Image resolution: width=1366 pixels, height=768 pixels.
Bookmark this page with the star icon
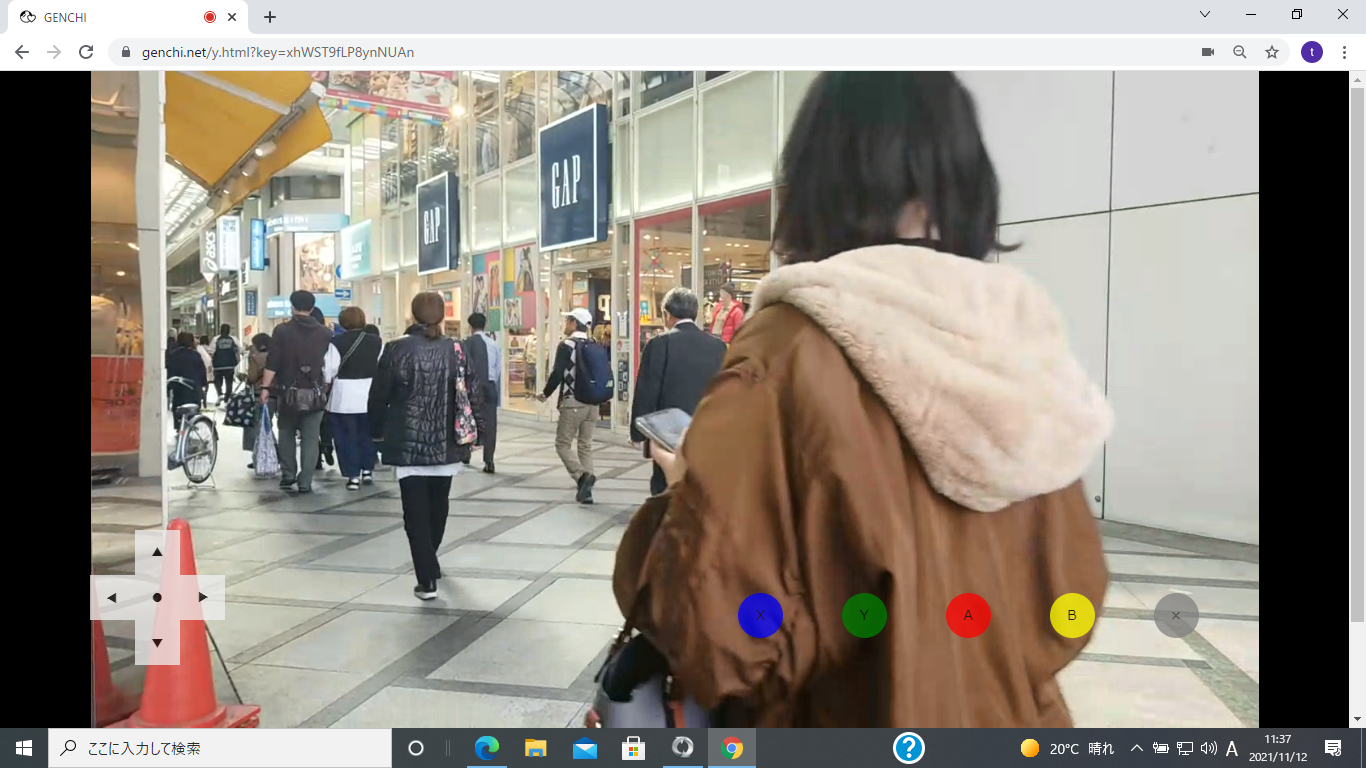(1272, 52)
